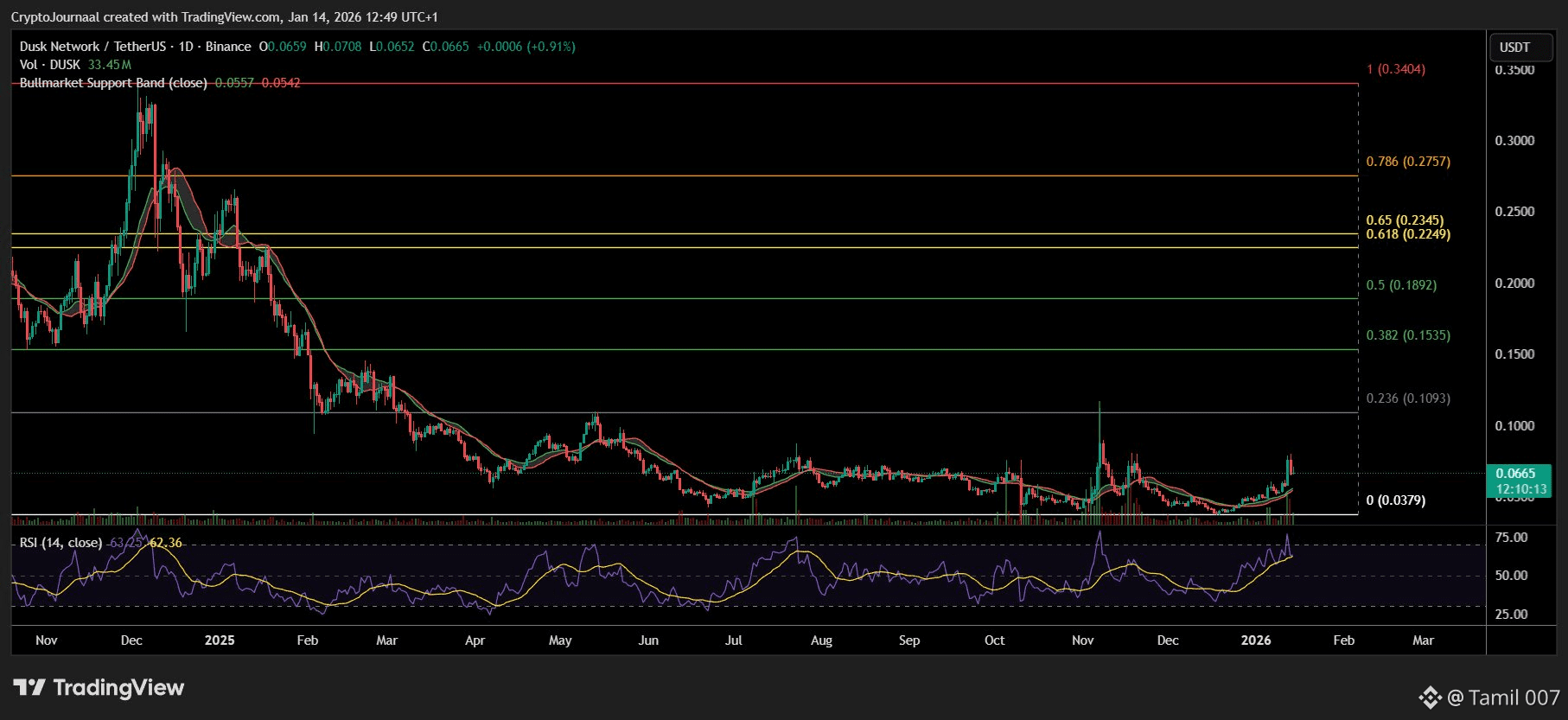Click the 1 (0.3404) Fibonacci level label
The image size is (1568, 720).
(x=1395, y=69)
